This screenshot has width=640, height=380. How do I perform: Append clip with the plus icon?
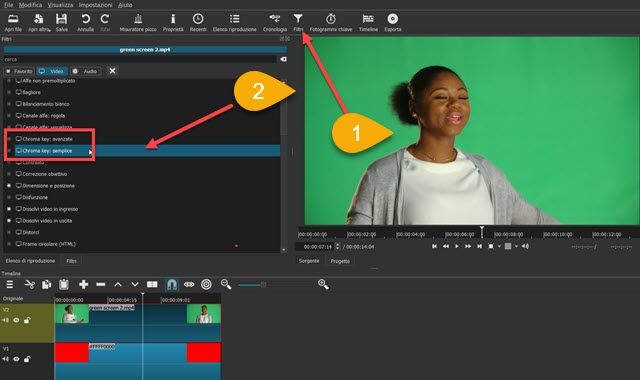[83, 284]
